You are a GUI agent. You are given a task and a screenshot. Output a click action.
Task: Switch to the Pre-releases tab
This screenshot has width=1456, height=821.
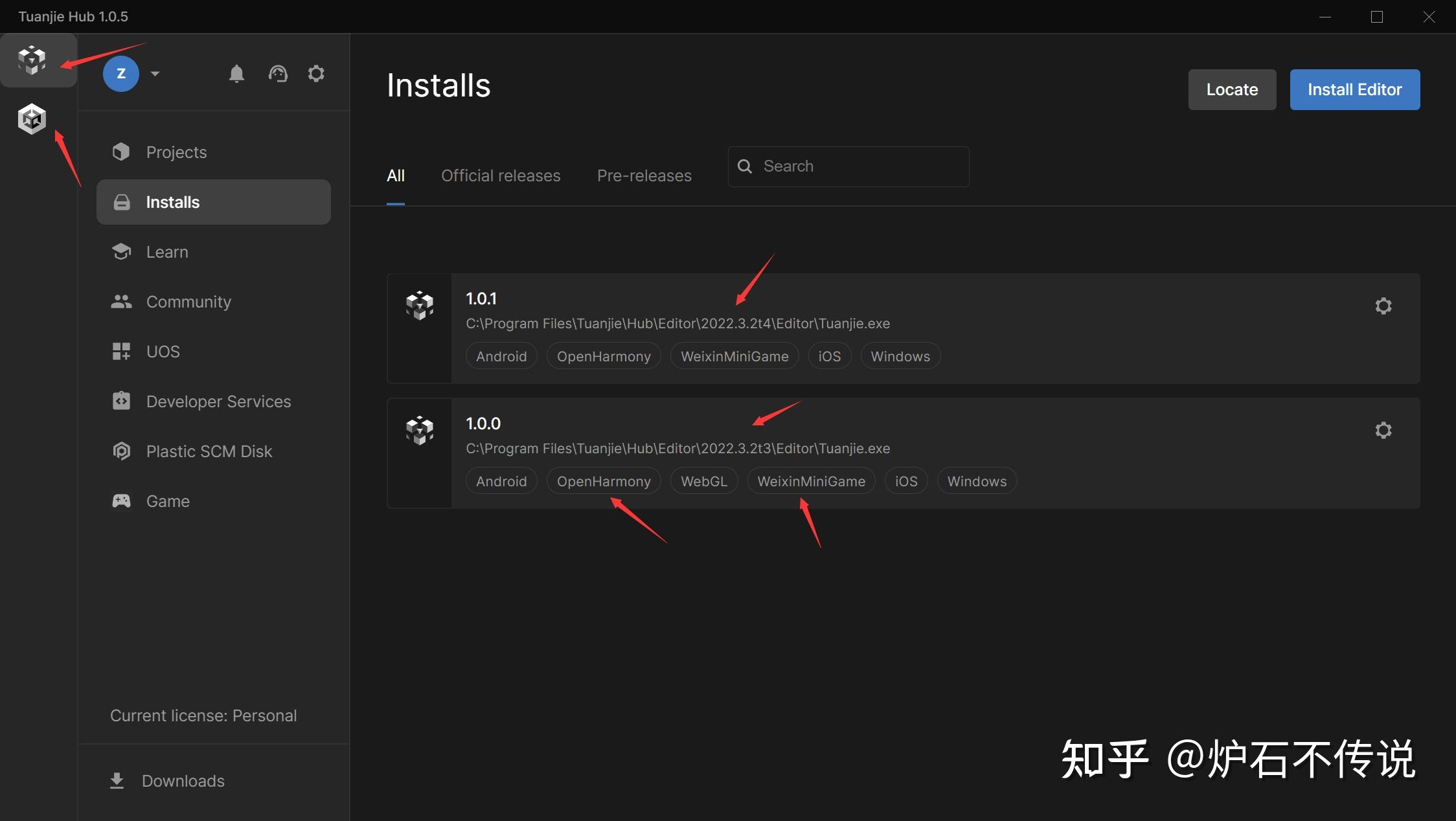tap(644, 175)
